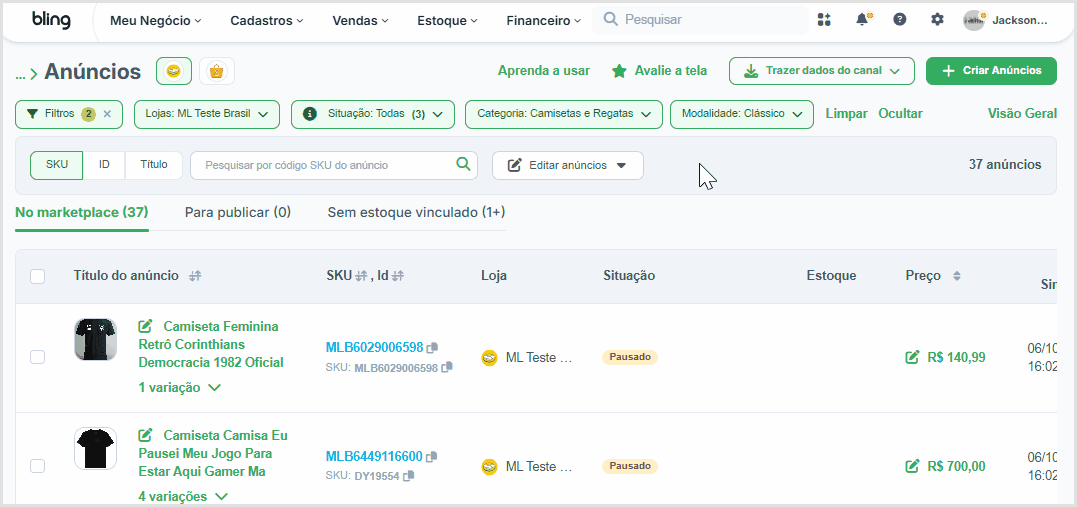The height and width of the screenshot is (507, 1077).
Task: Open Trazer dados do canal dropdown
Action: 821,71
